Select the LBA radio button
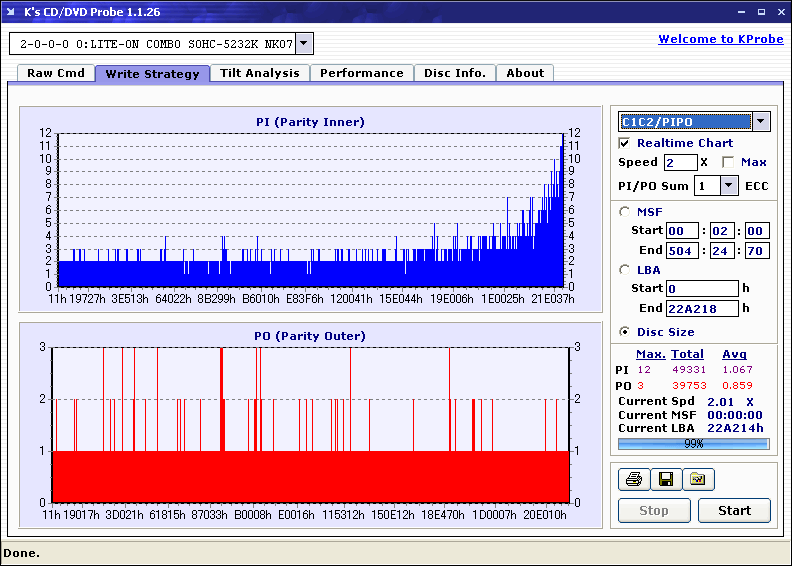Image resolution: width=792 pixels, height=566 pixels. [625, 269]
